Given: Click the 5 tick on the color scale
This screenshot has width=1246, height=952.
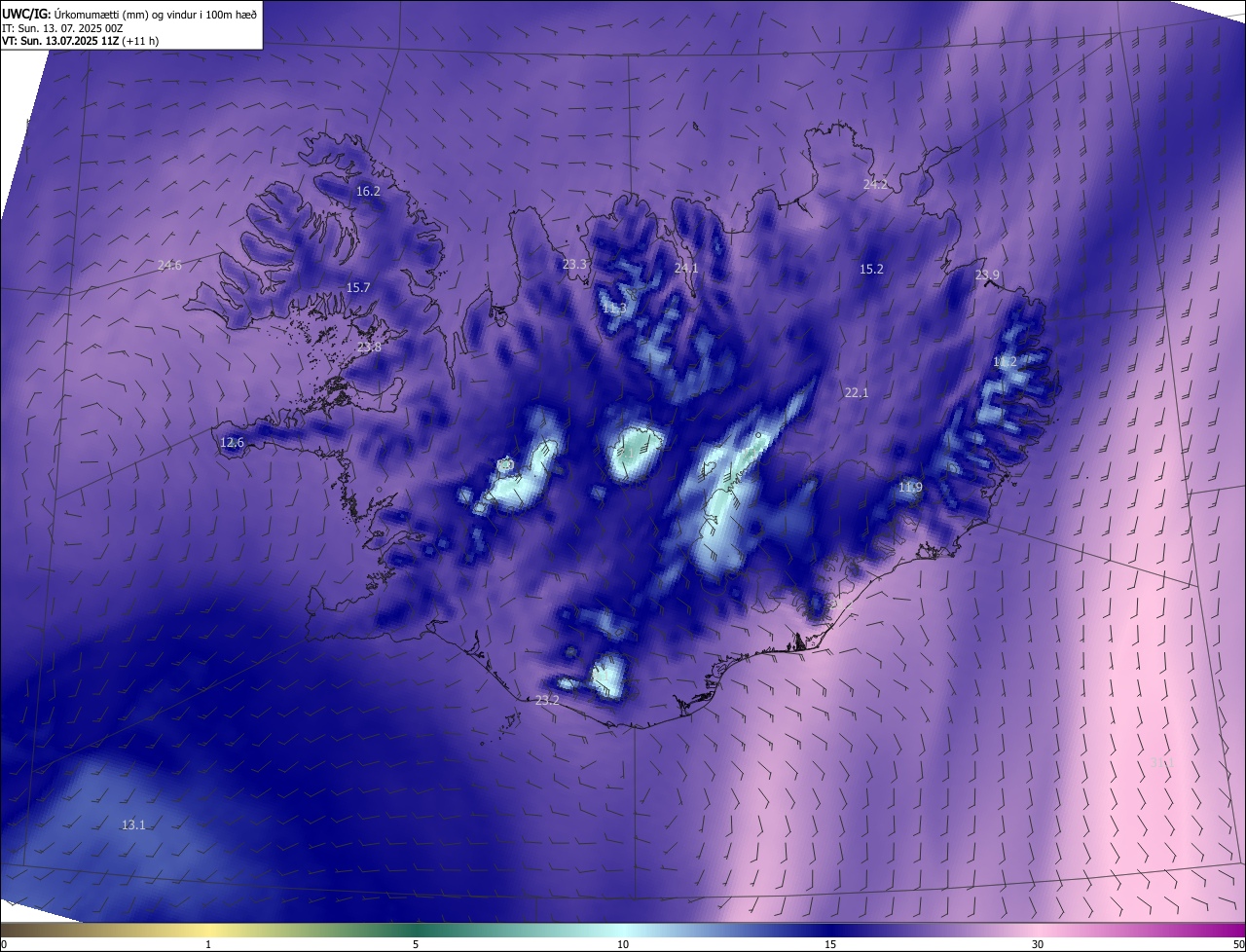Looking at the screenshot, I should click(x=416, y=944).
